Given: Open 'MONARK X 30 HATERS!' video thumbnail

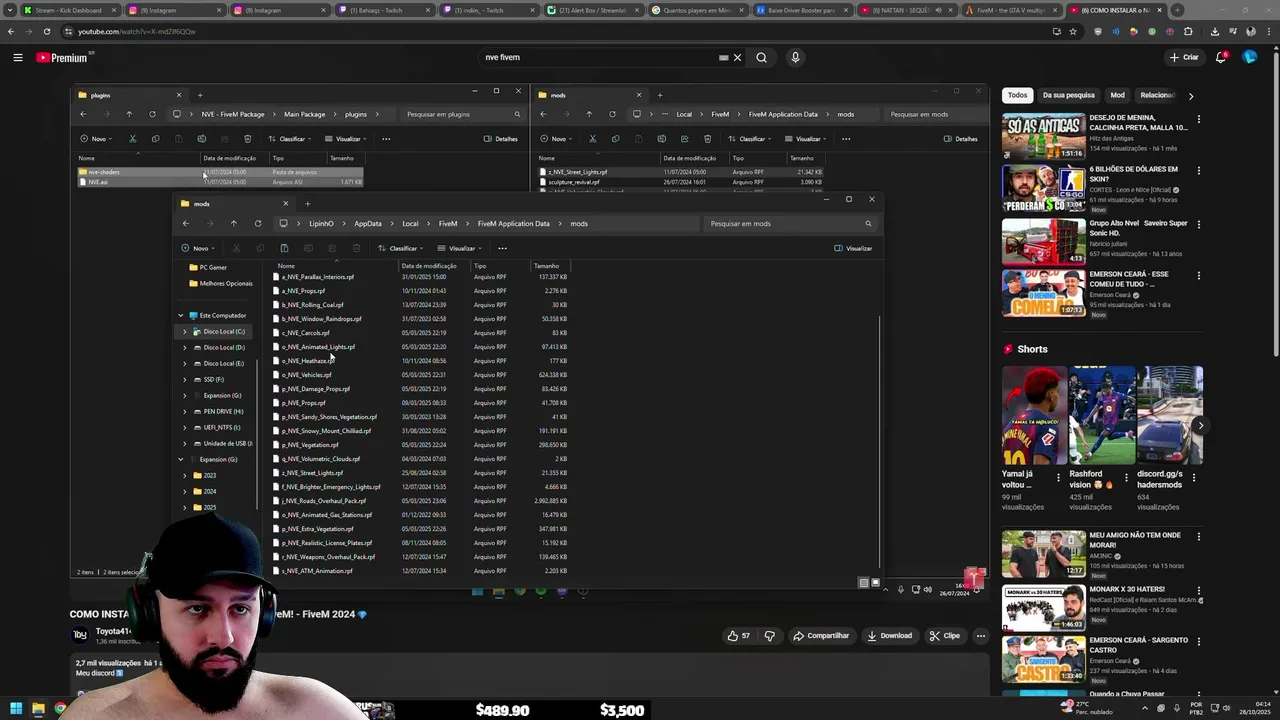Looking at the screenshot, I should (1043, 607).
